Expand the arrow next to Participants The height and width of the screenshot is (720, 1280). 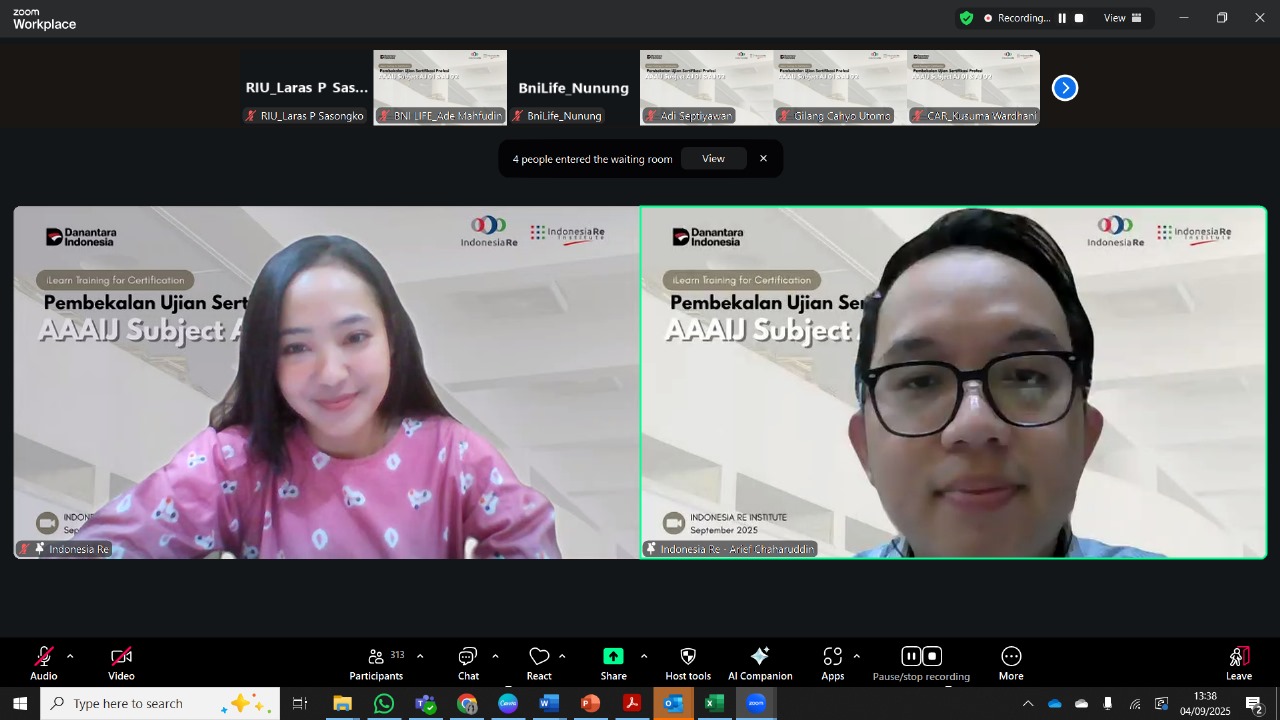[x=420, y=656]
